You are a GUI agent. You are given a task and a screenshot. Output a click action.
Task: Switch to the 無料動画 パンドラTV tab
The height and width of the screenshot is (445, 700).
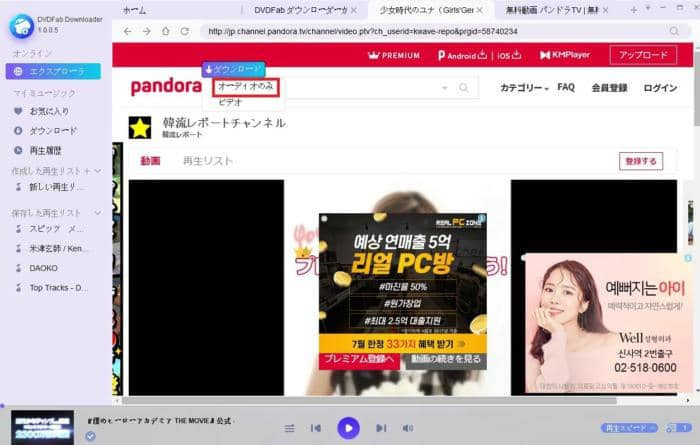point(551,10)
